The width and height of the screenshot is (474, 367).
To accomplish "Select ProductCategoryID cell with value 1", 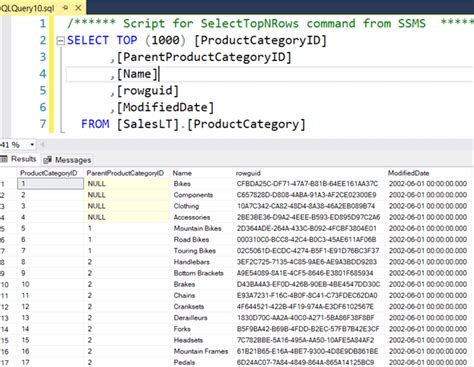I will pyautogui.click(x=50, y=184).
